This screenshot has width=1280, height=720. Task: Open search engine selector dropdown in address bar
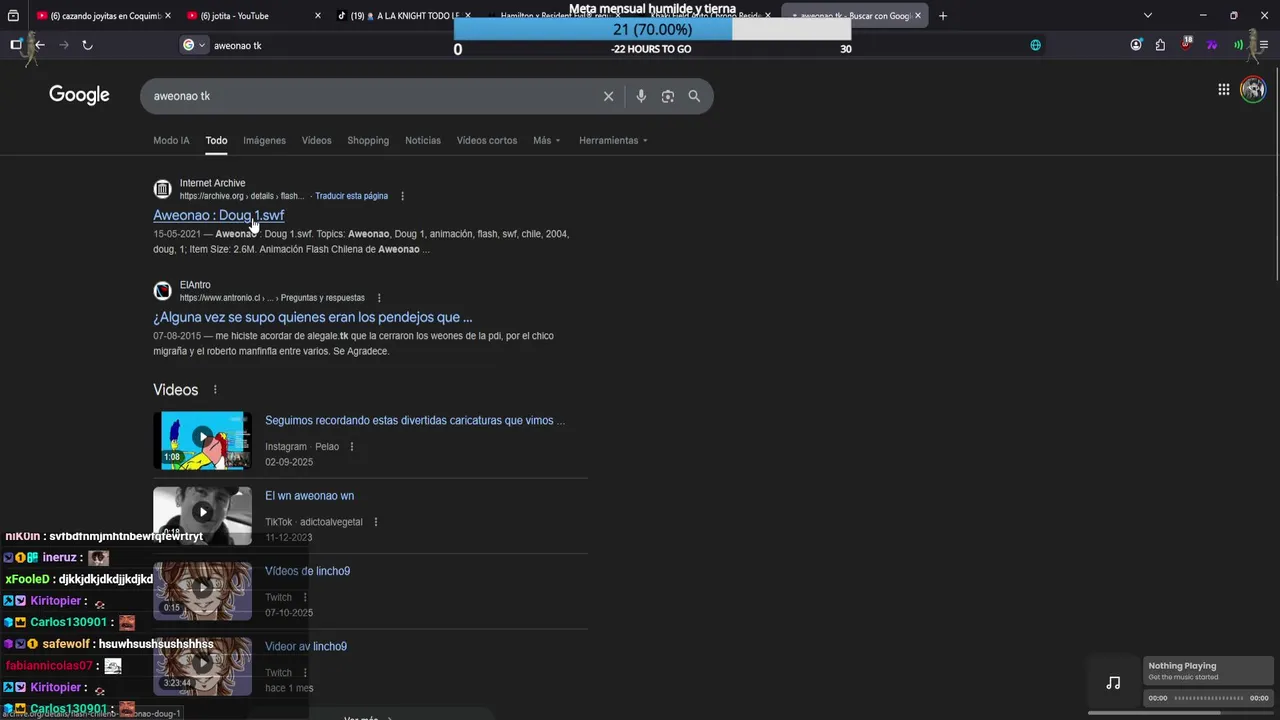[194, 45]
